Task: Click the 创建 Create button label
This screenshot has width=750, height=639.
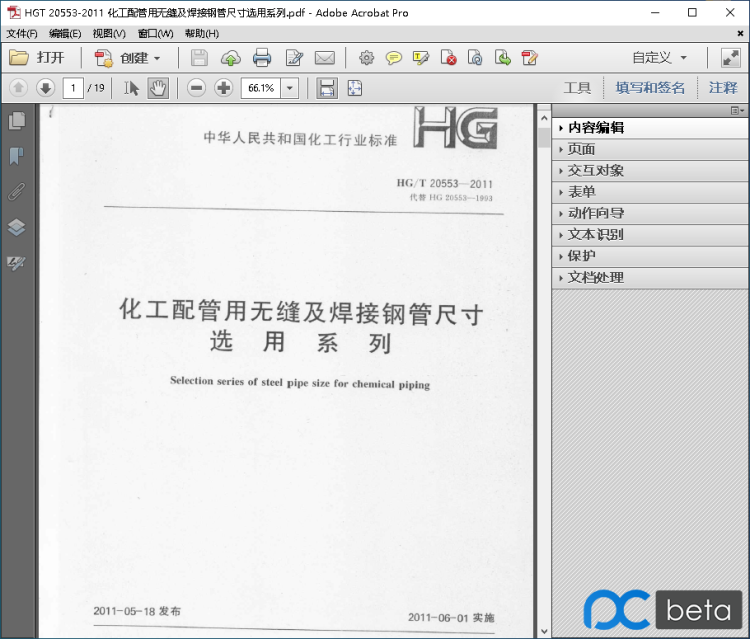Action: click(134, 58)
